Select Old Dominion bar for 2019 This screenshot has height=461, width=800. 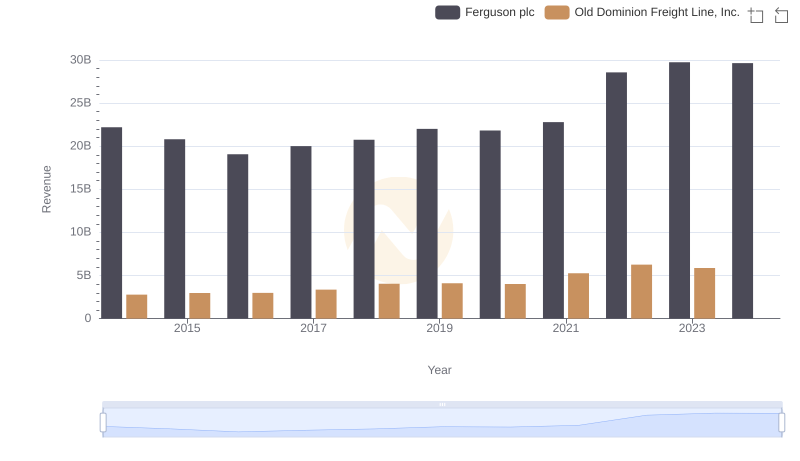(452, 301)
